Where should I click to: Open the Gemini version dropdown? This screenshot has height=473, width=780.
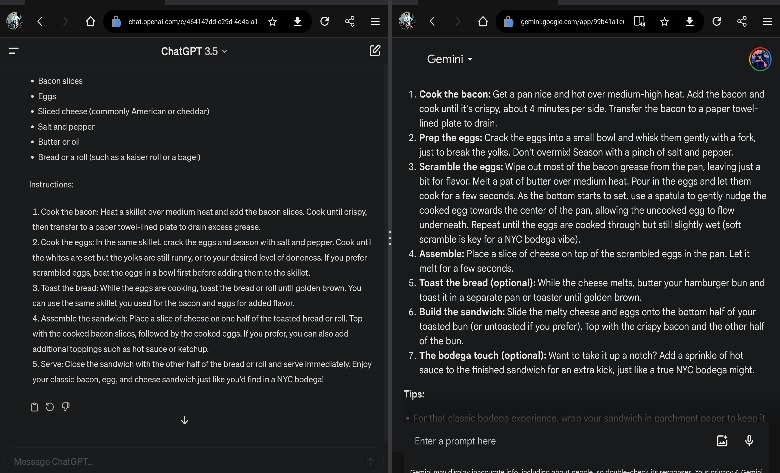pos(450,59)
